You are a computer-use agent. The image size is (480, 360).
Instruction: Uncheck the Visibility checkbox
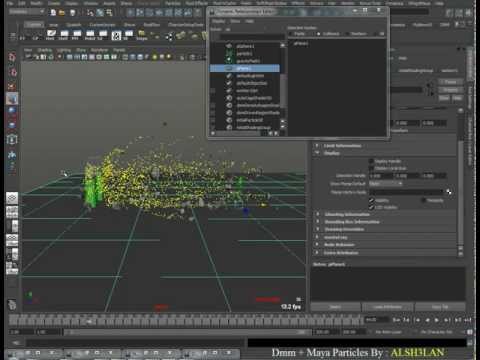click(371, 200)
